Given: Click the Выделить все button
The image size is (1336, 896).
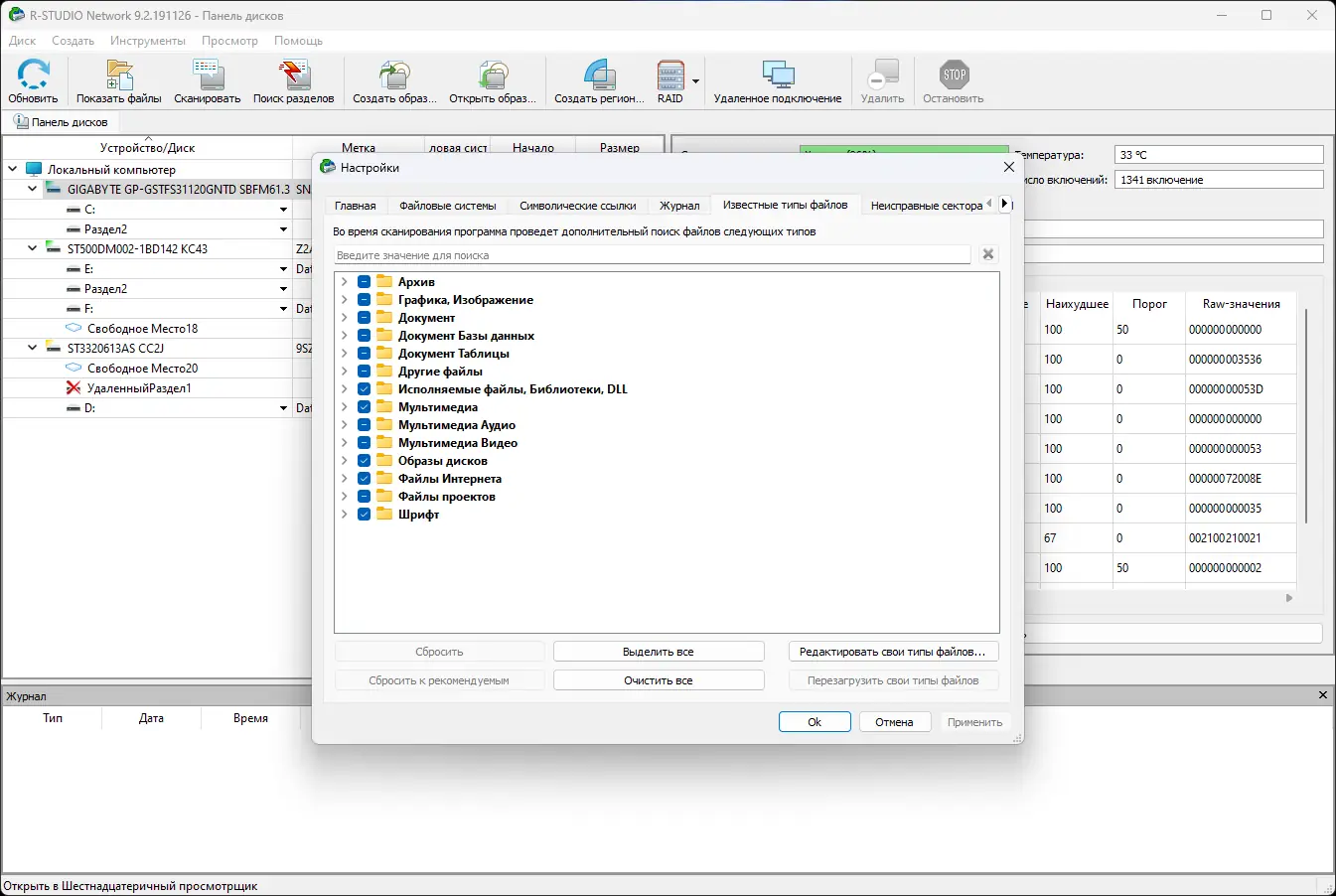Looking at the screenshot, I should pyautogui.click(x=659, y=652).
